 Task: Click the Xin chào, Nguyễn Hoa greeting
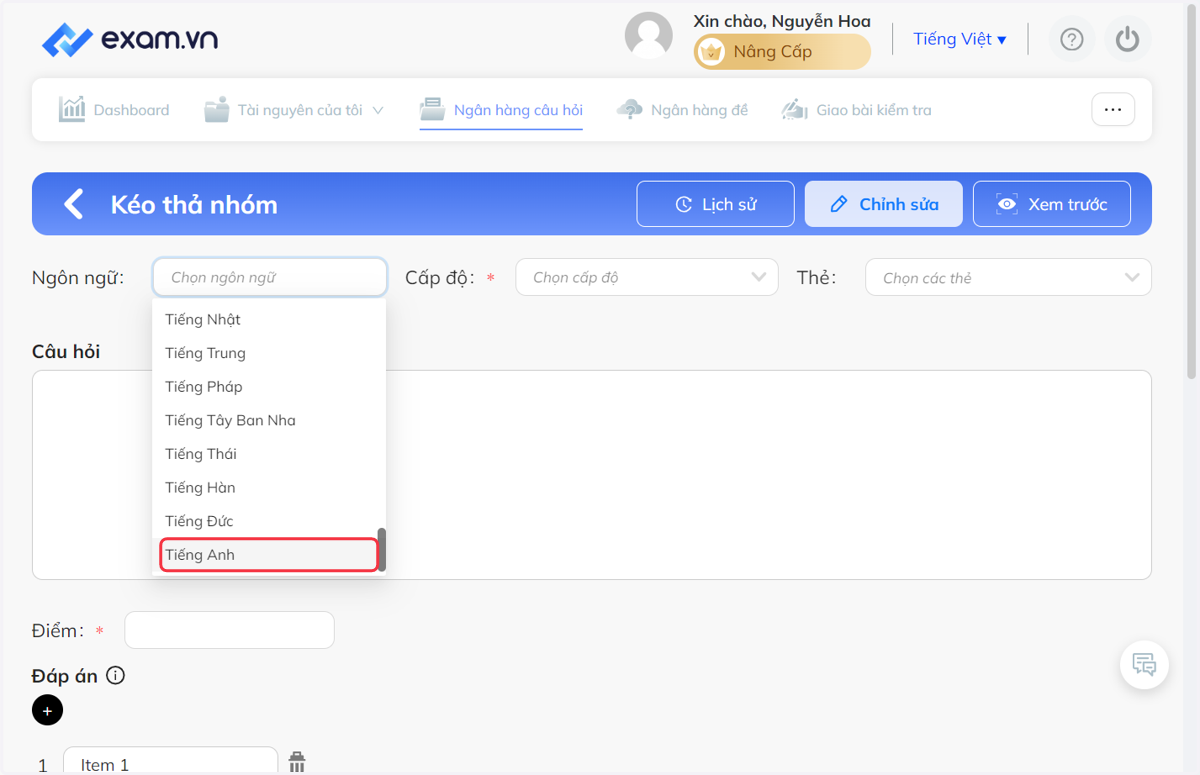point(782,21)
